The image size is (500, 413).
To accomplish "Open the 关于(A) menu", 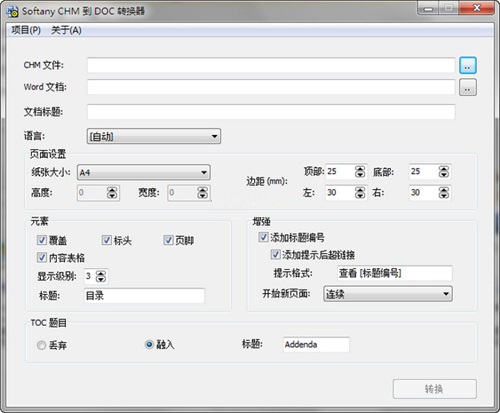I will coord(66,30).
